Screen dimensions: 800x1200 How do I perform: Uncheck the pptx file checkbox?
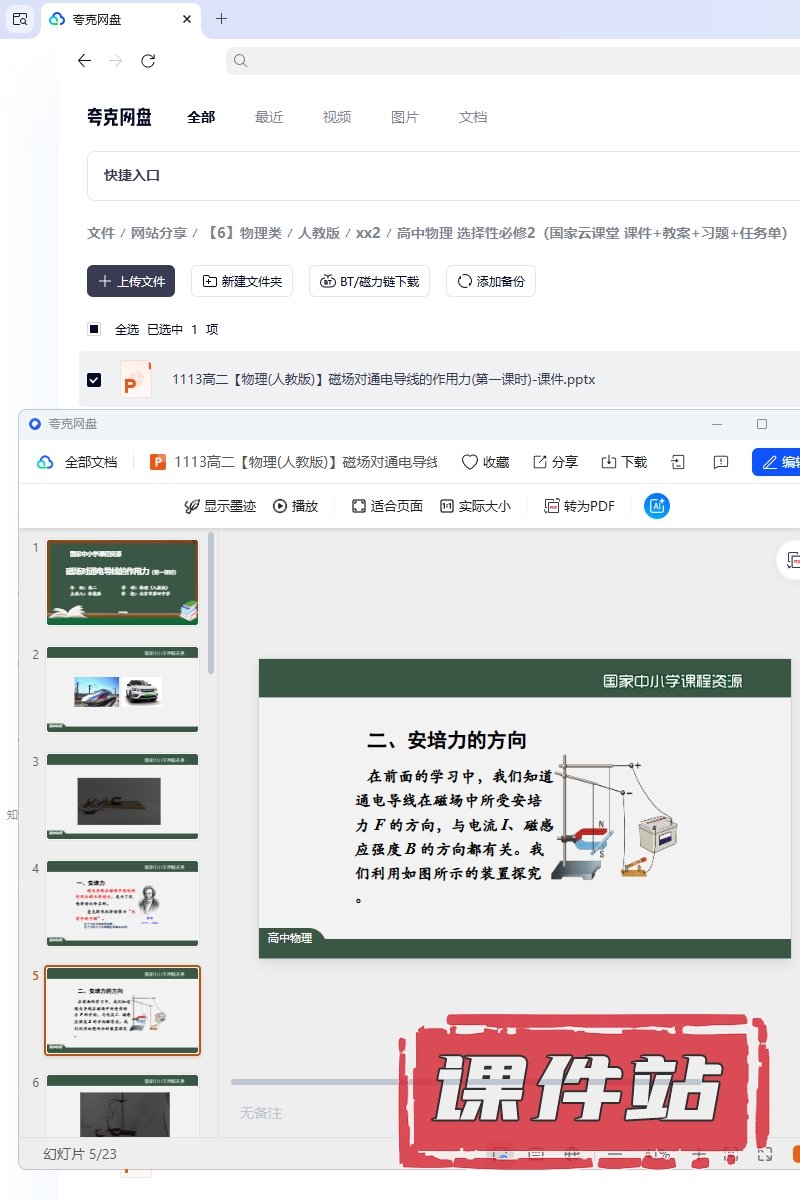tap(94, 379)
